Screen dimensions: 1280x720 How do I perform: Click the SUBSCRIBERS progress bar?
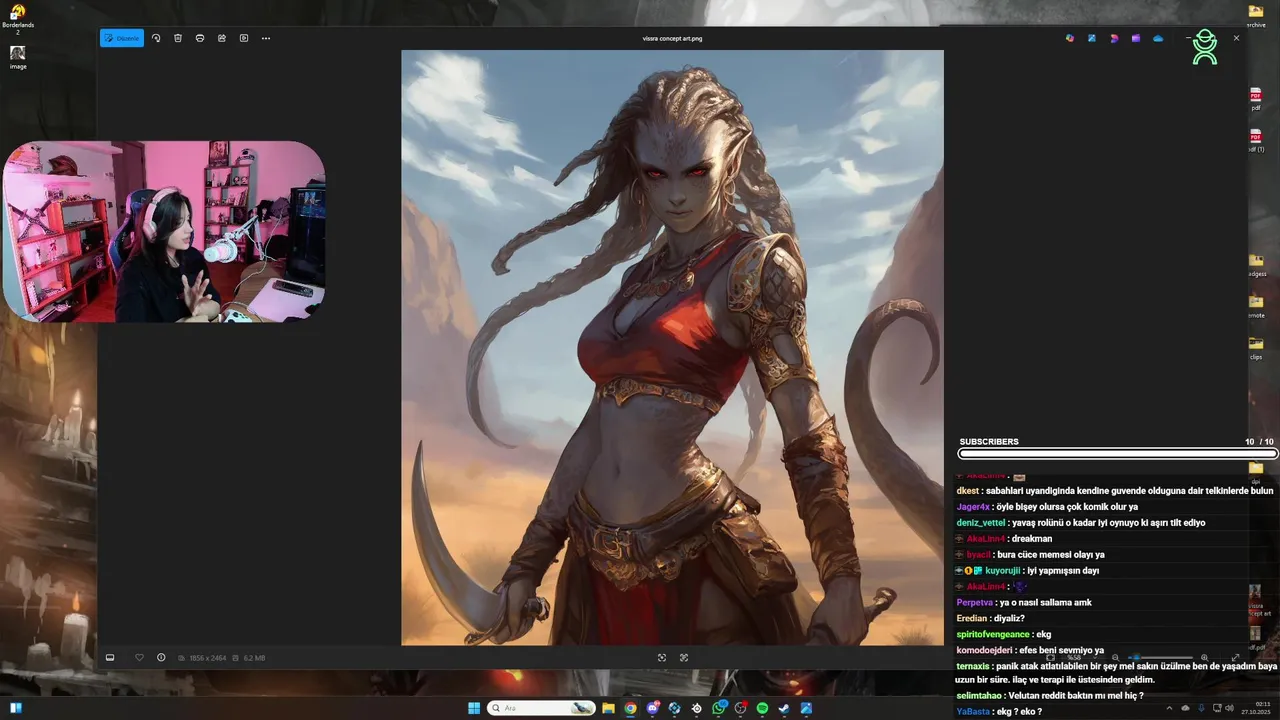coord(1116,453)
